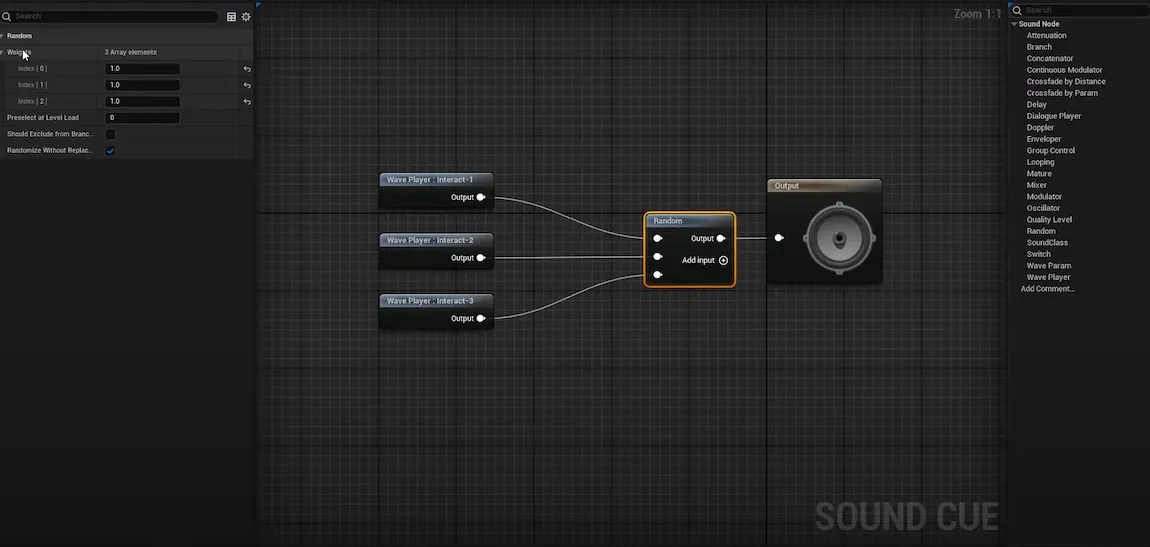Screen dimensions: 1150x547
Task: Click the property matrix table icon
Action: click(x=232, y=17)
